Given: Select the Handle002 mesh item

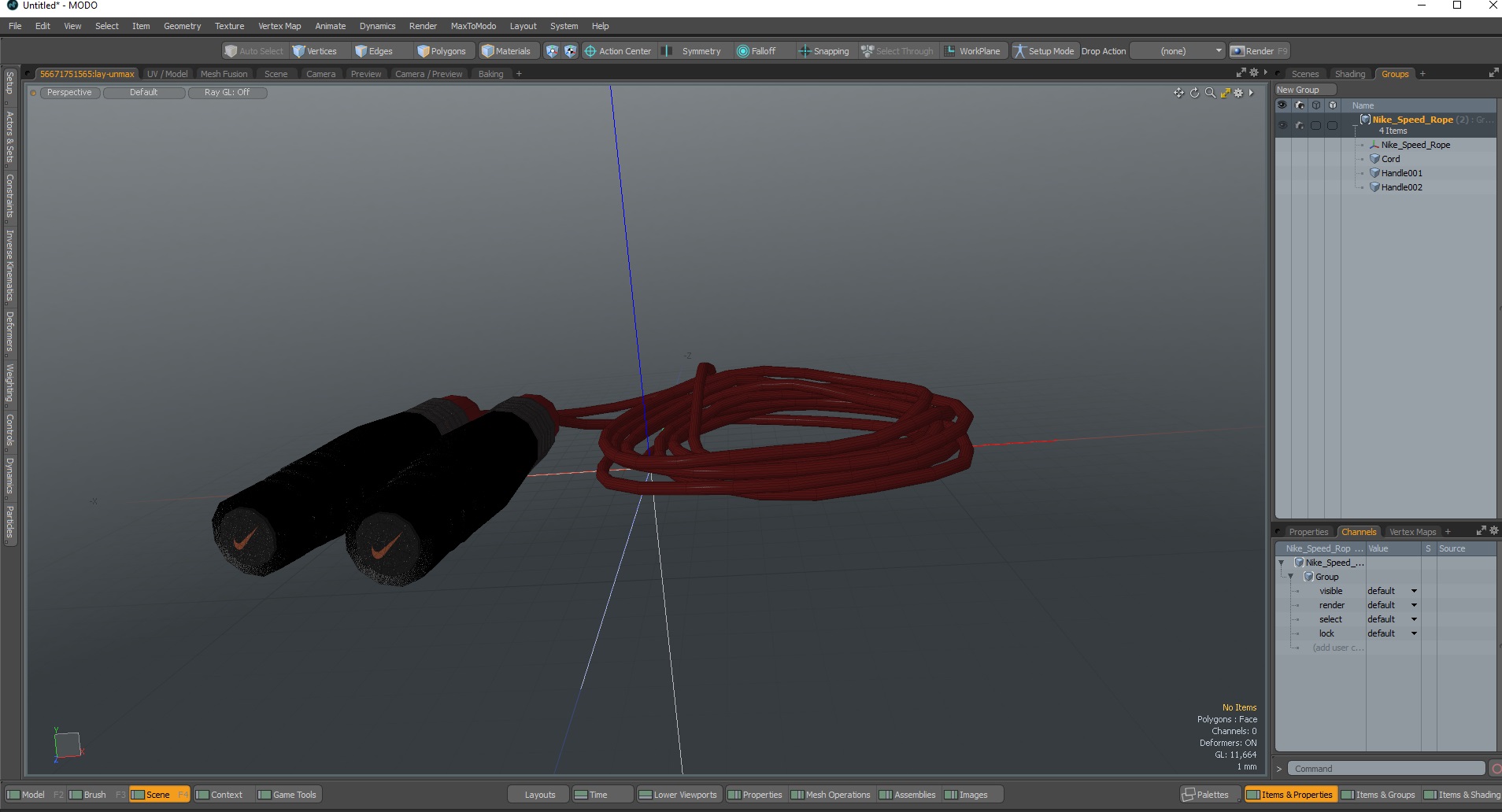Looking at the screenshot, I should coord(1401,187).
